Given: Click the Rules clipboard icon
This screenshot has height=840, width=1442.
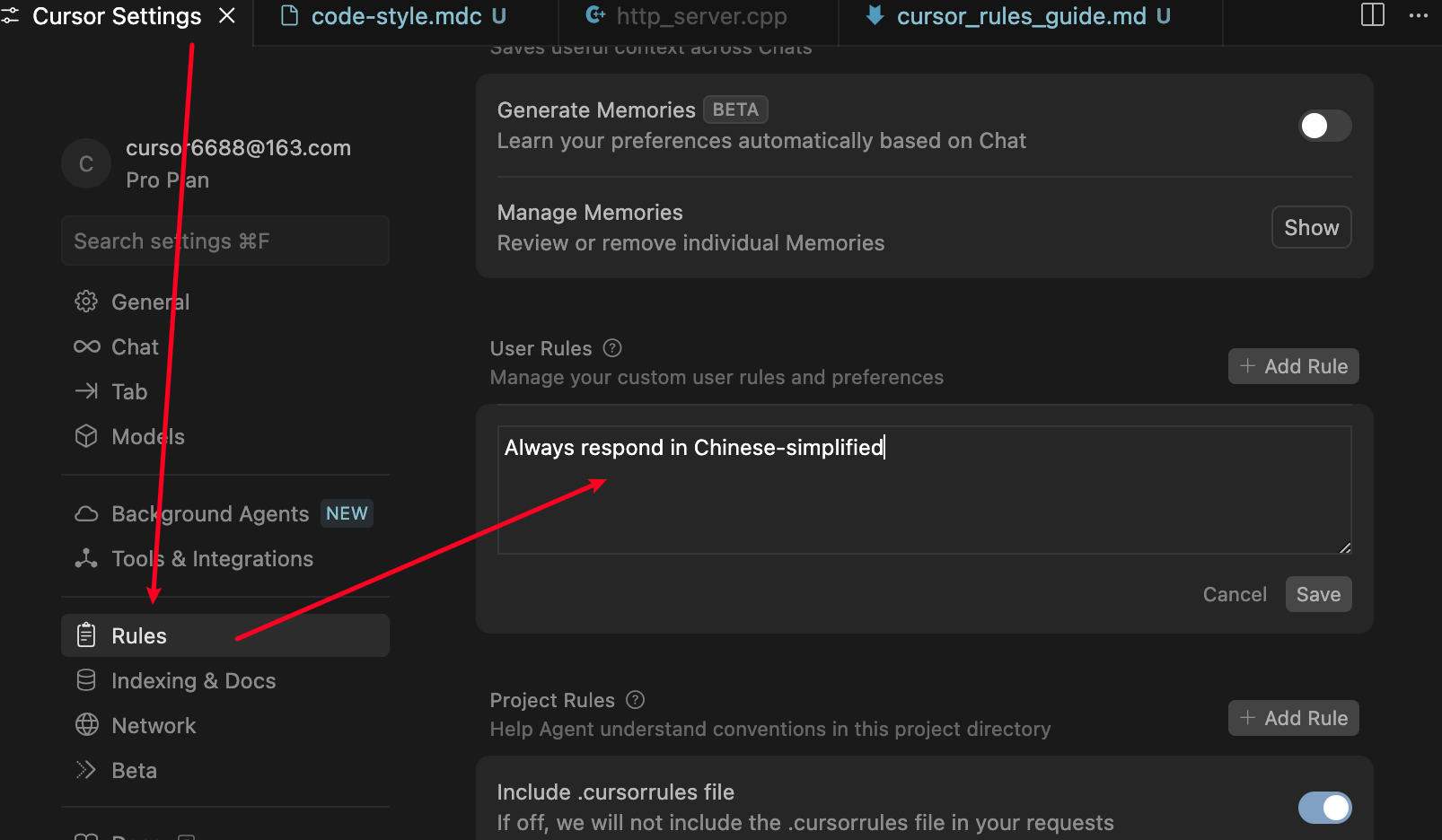Looking at the screenshot, I should click(86, 635).
